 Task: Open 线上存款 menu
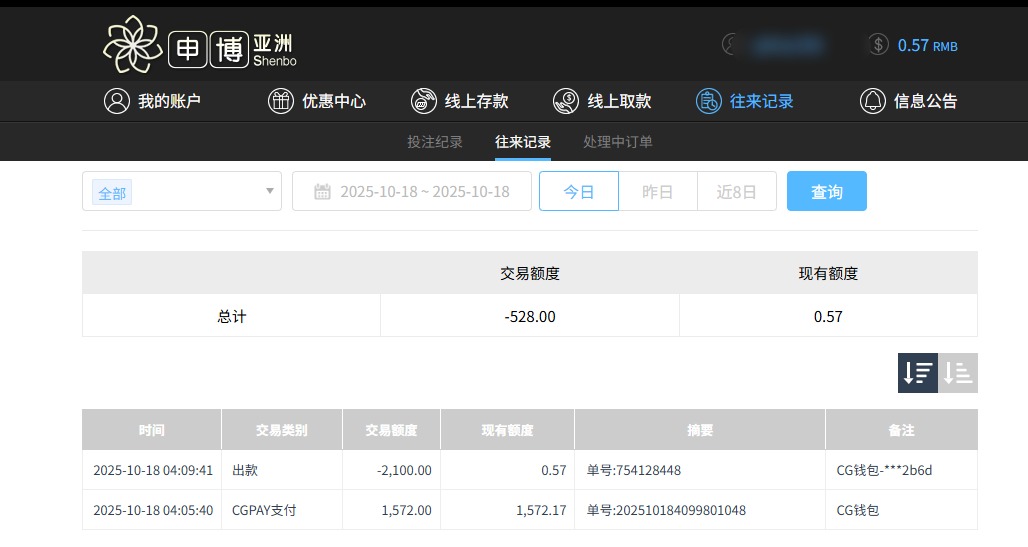460,101
